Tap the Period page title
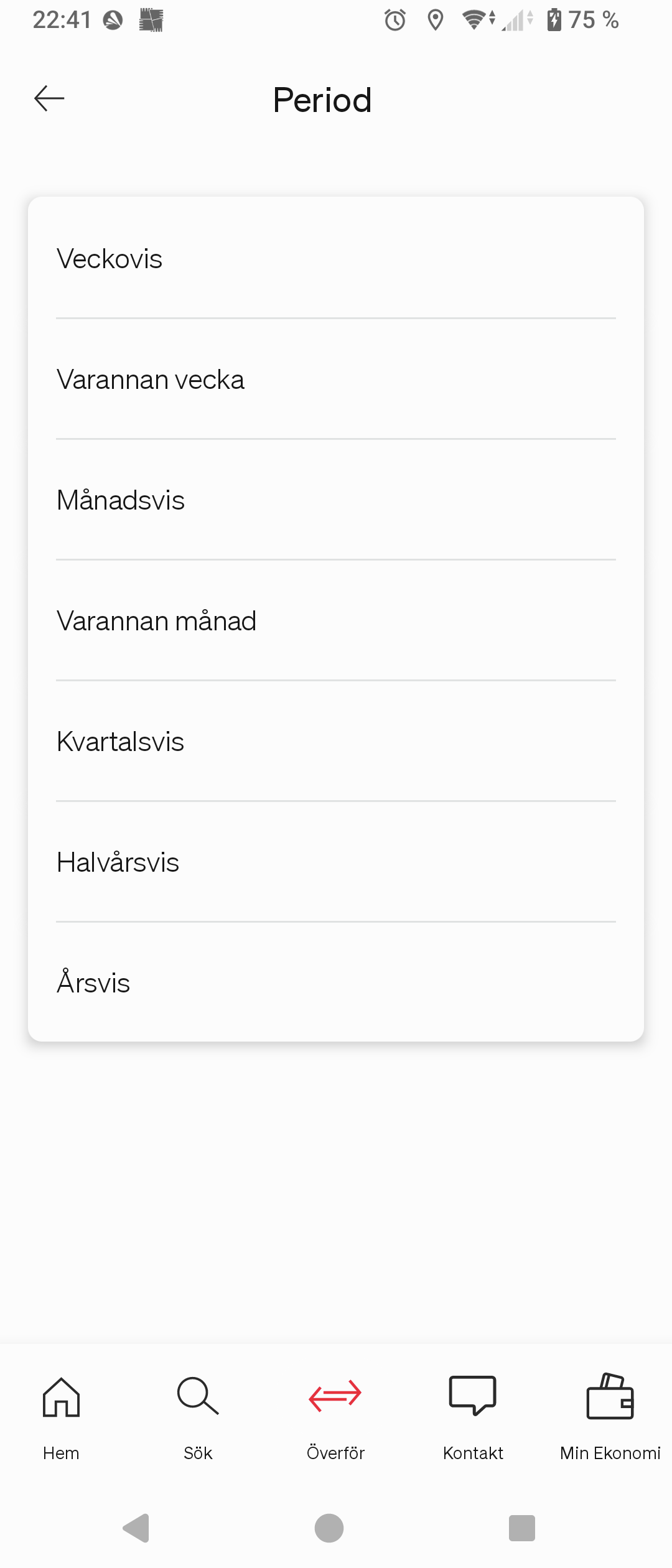Screen dimensions: 672x1568 [322, 100]
